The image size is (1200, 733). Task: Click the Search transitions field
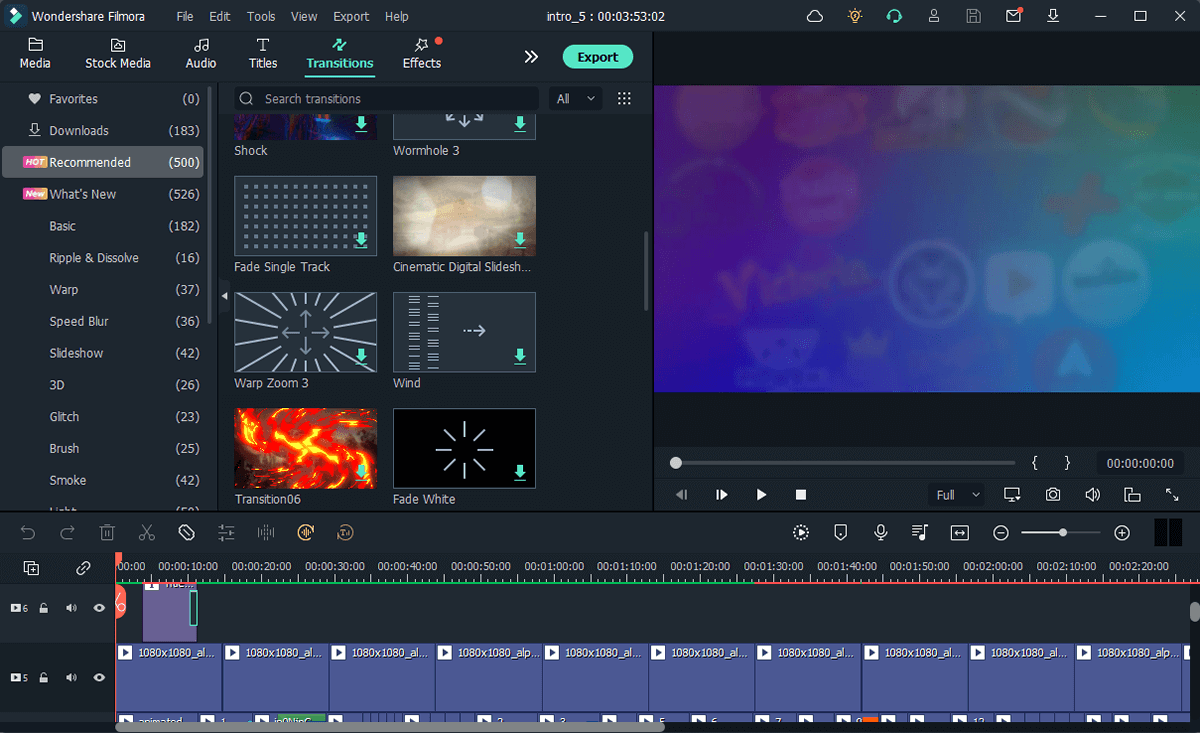(x=386, y=98)
